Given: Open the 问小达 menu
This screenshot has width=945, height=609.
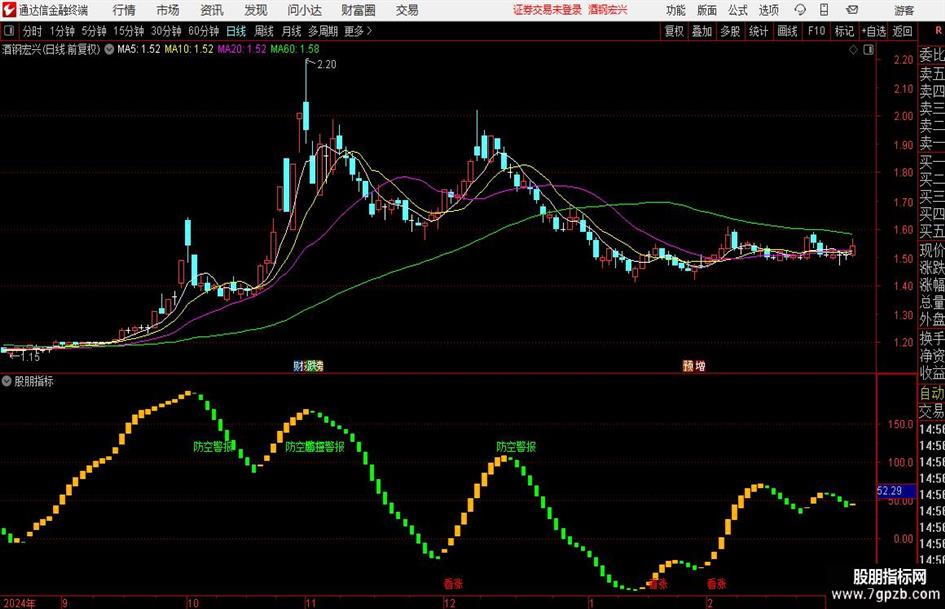Looking at the screenshot, I should (x=305, y=10).
